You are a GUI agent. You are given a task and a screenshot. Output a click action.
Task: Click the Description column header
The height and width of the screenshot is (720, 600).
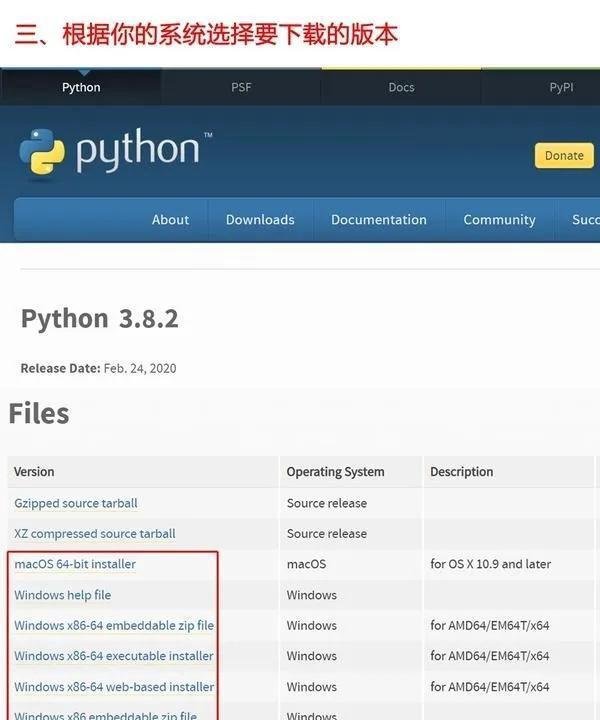(x=461, y=472)
